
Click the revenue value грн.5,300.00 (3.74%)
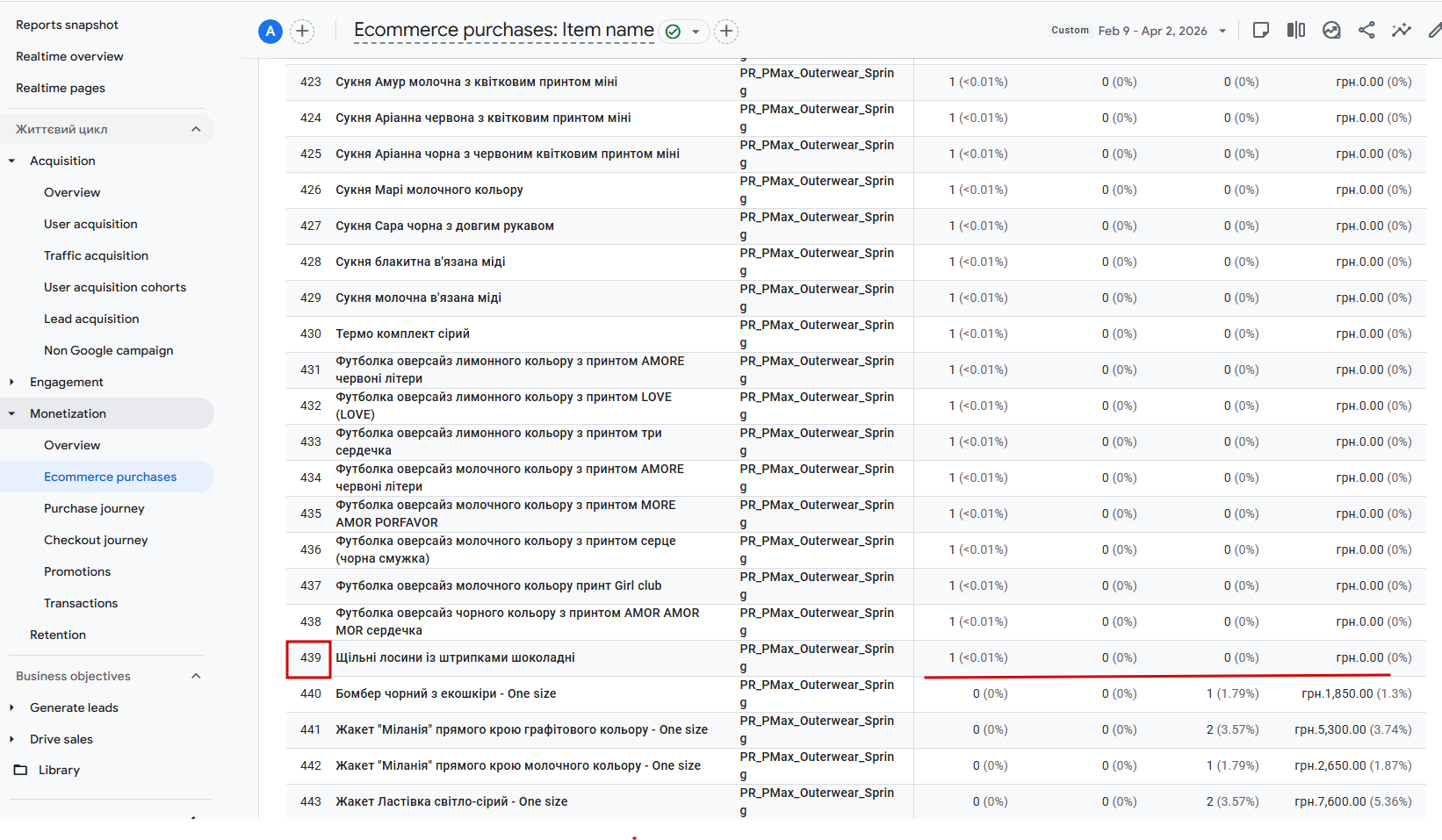click(x=1352, y=729)
